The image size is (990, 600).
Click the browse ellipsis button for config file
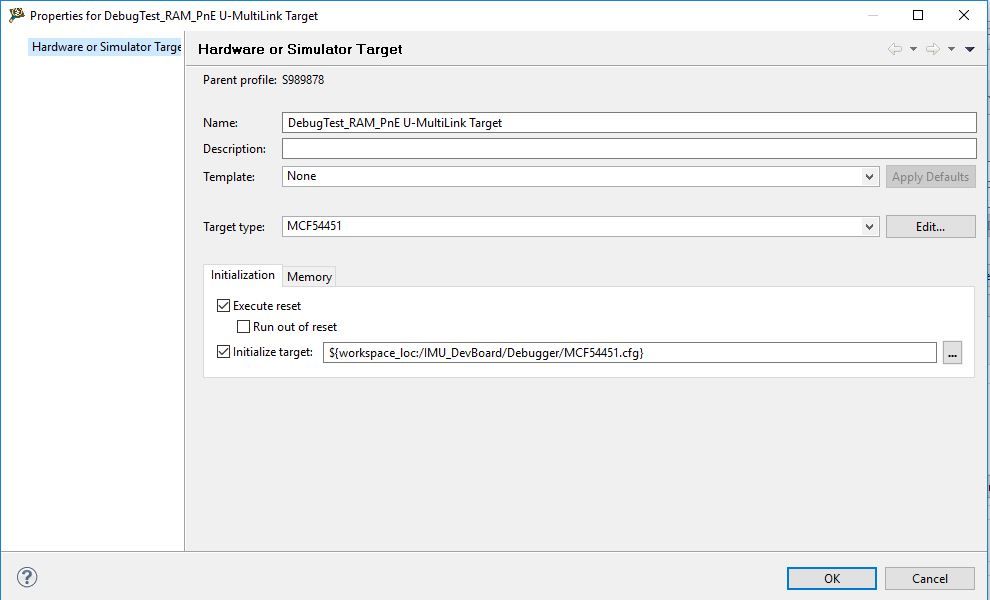(x=952, y=353)
